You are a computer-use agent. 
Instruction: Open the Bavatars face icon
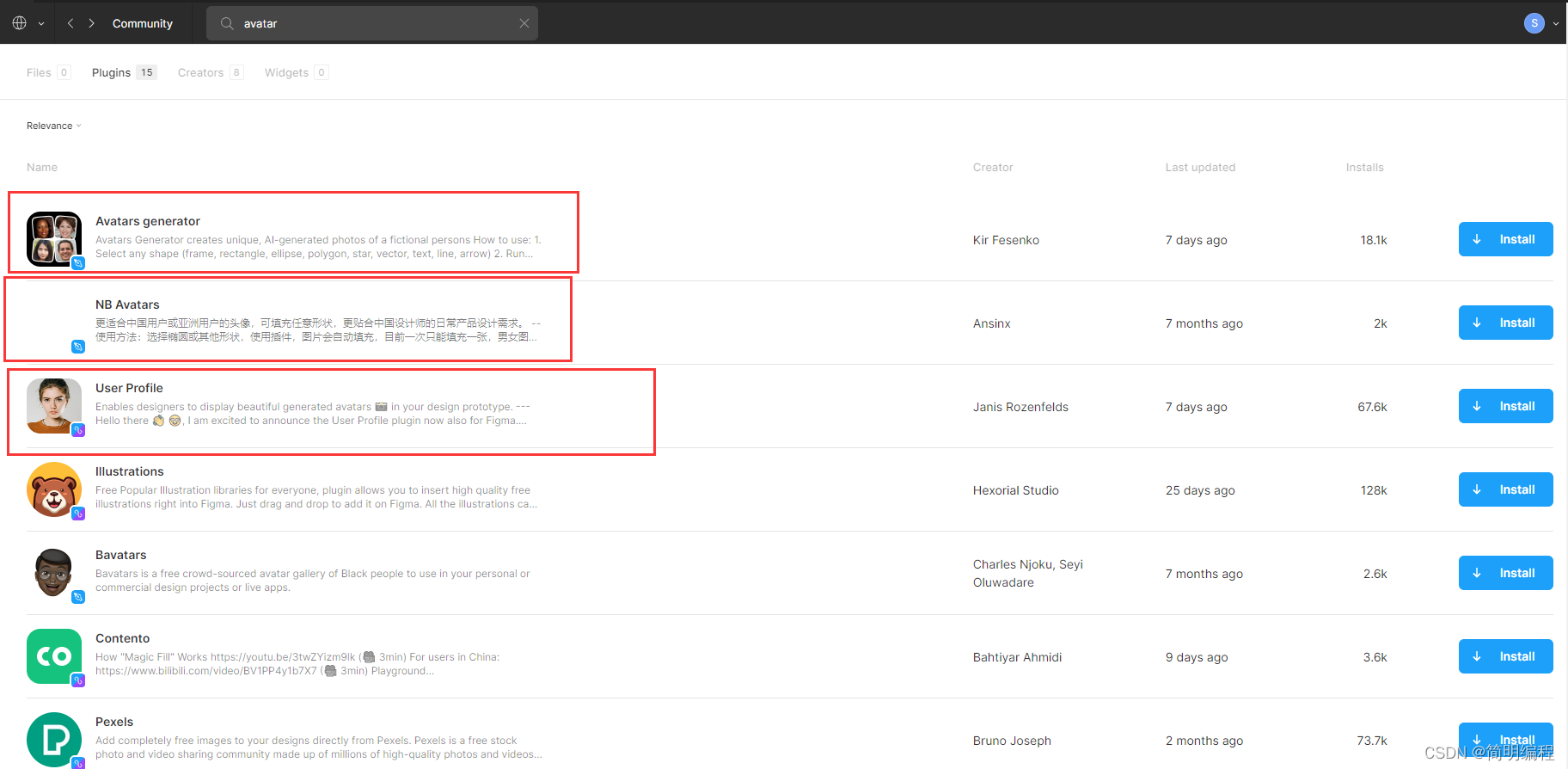(54, 573)
